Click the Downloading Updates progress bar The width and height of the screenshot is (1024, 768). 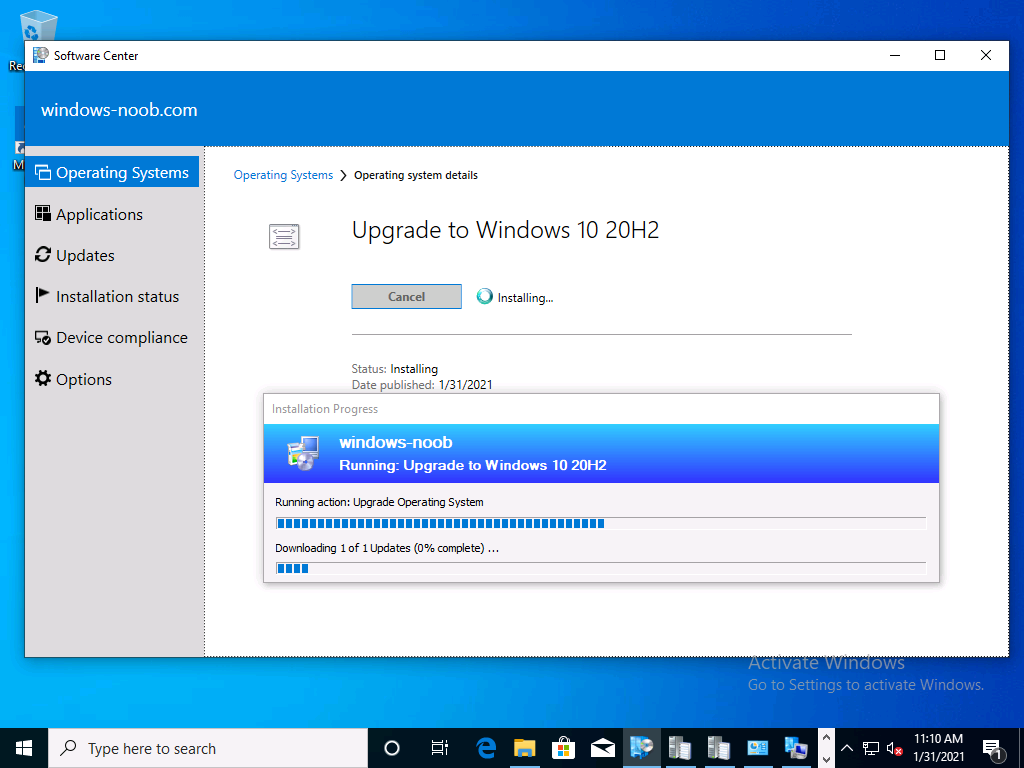(601, 568)
